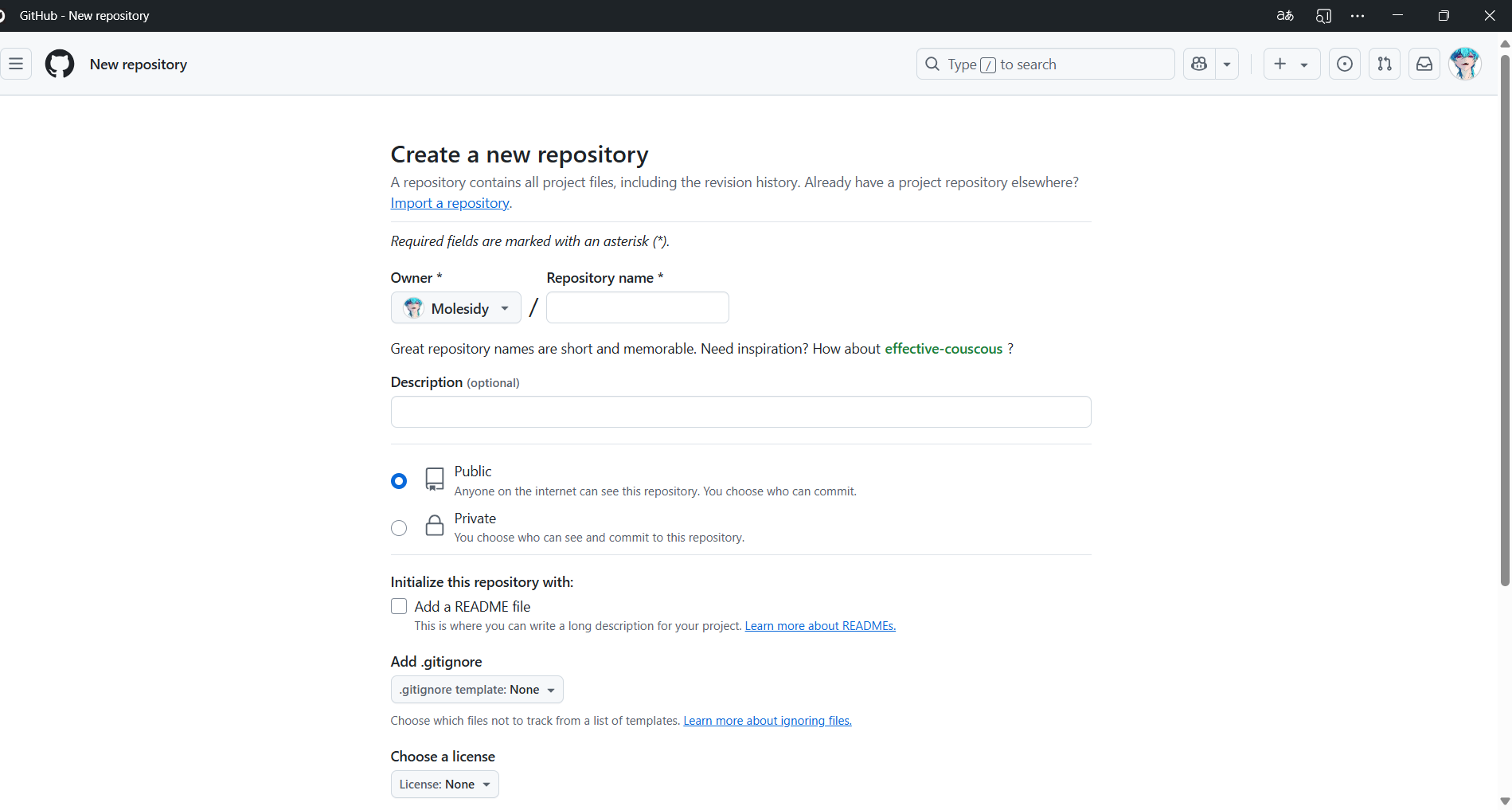1512x810 pixels.
Task: Click the Type / to search box
Action: coord(1045,64)
